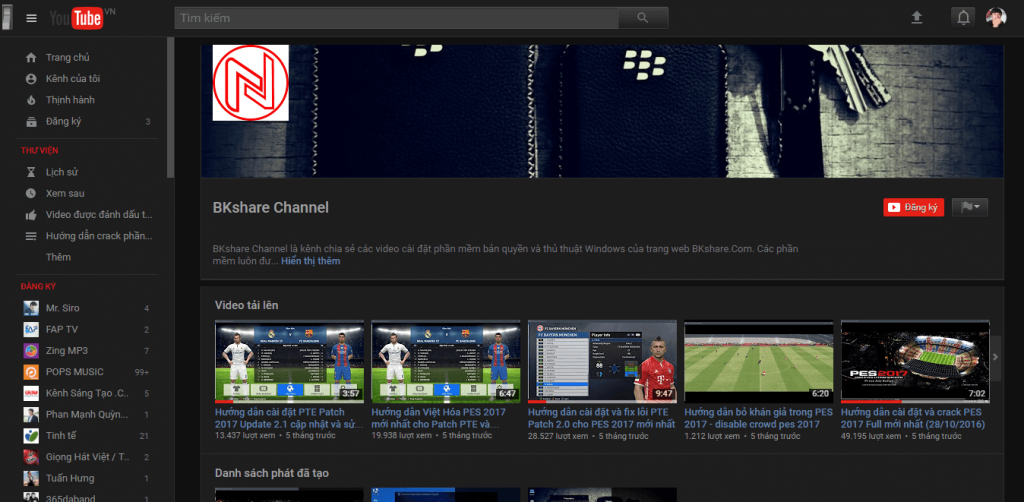Click the Phan Mạnh Quỳnh channel avatar
The image size is (1024, 502).
pyautogui.click(x=31, y=415)
